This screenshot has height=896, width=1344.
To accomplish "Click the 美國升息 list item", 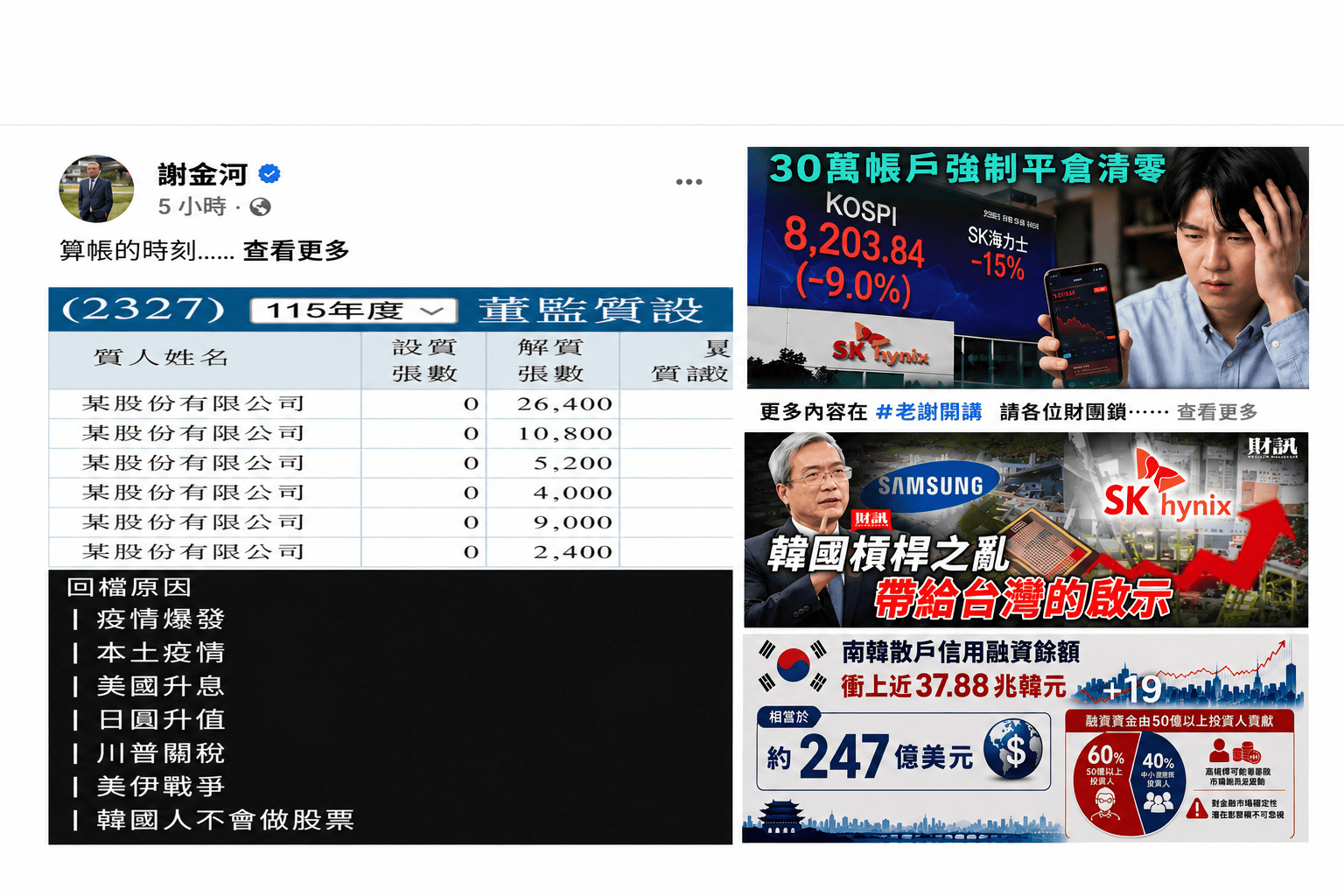I will [x=161, y=686].
